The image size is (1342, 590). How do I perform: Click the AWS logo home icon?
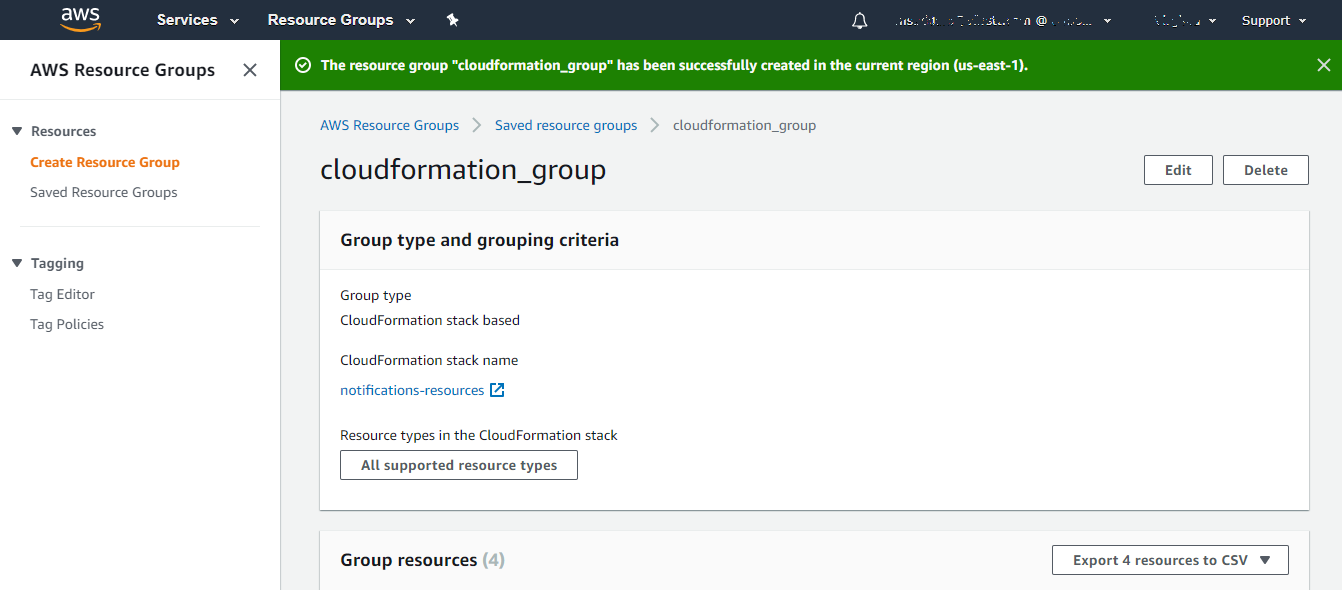pos(80,19)
